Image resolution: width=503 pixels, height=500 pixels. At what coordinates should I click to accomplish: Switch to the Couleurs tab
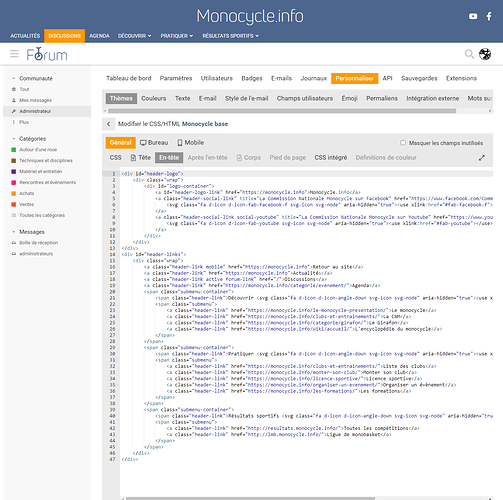coord(154,98)
